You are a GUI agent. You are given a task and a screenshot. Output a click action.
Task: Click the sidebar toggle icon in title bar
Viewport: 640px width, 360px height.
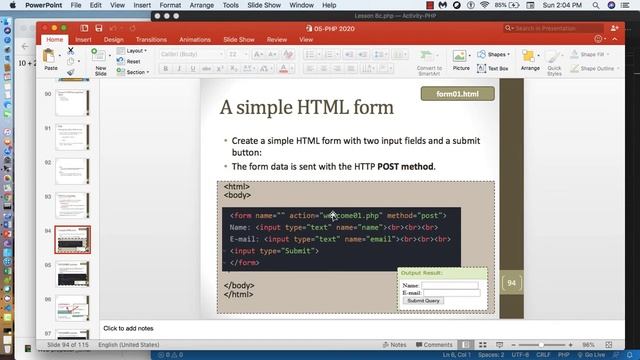click(x=84, y=28)
